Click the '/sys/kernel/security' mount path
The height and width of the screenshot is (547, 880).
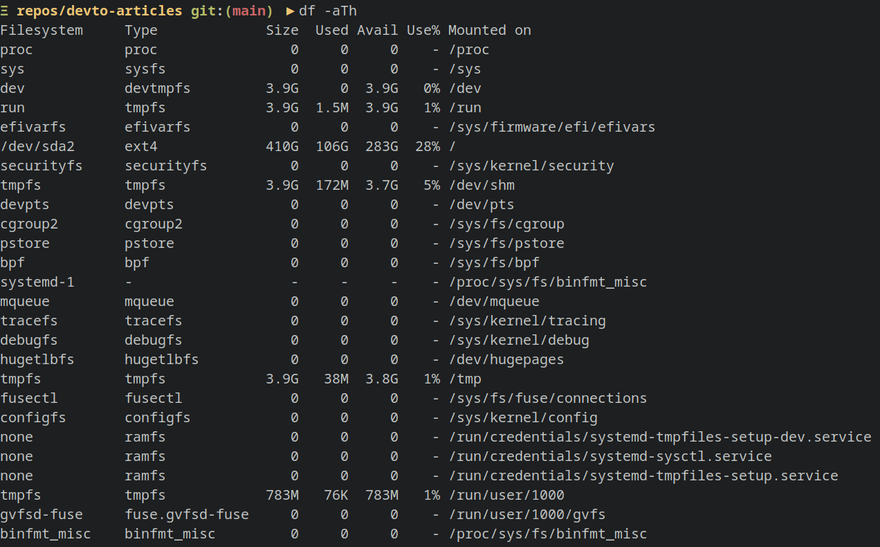click(530, 166)
